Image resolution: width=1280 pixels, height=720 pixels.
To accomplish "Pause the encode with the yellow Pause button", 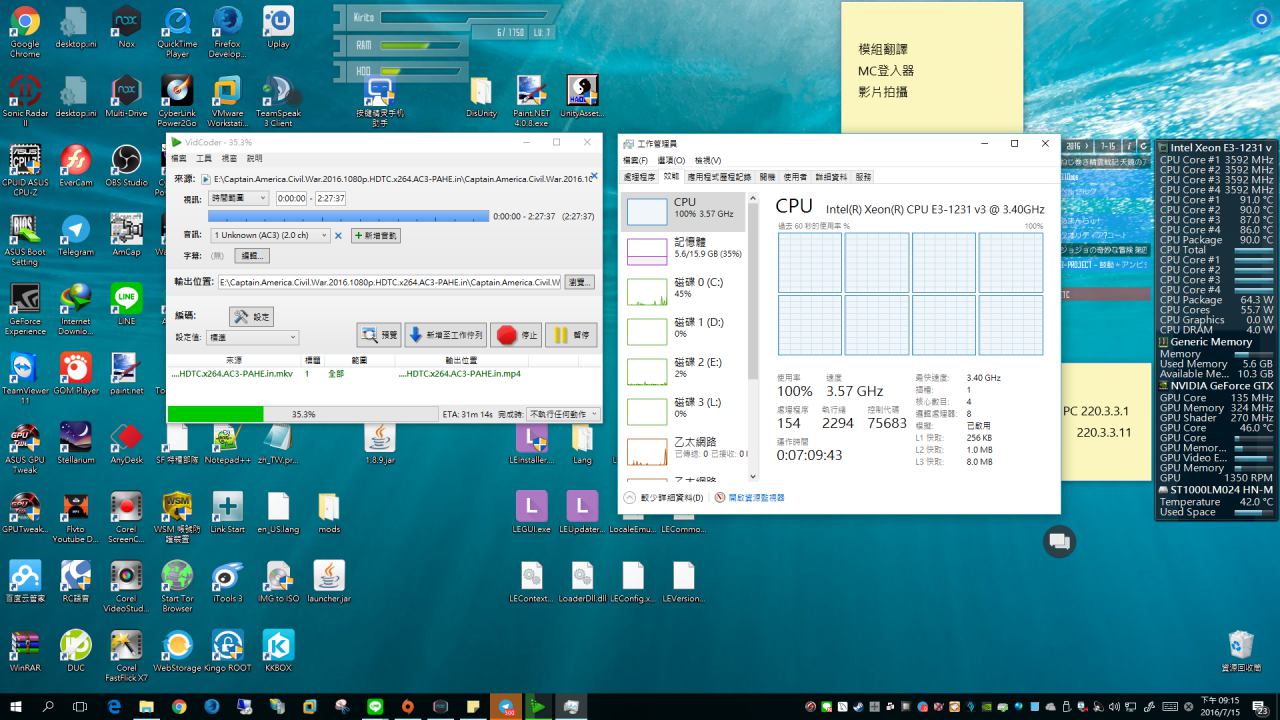I will tap(572, 335).
